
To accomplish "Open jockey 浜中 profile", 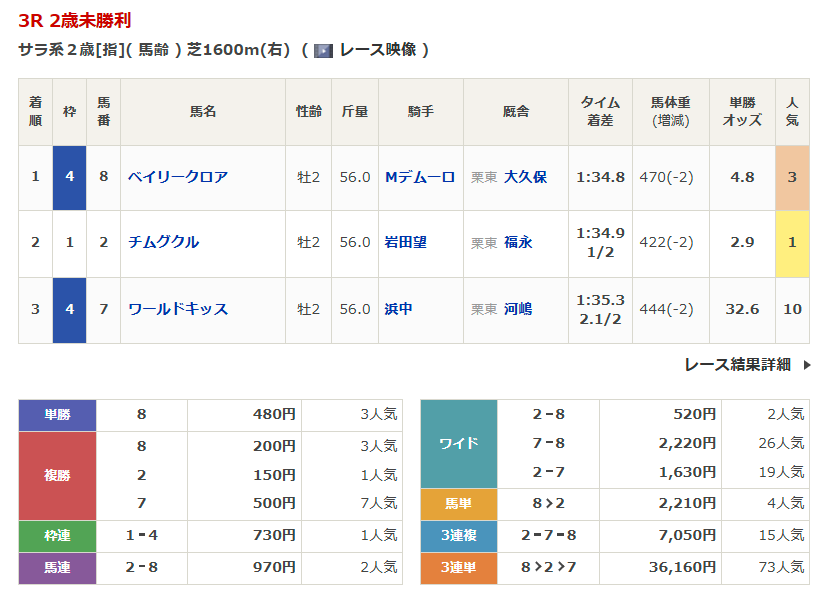I will pos(399,309).
